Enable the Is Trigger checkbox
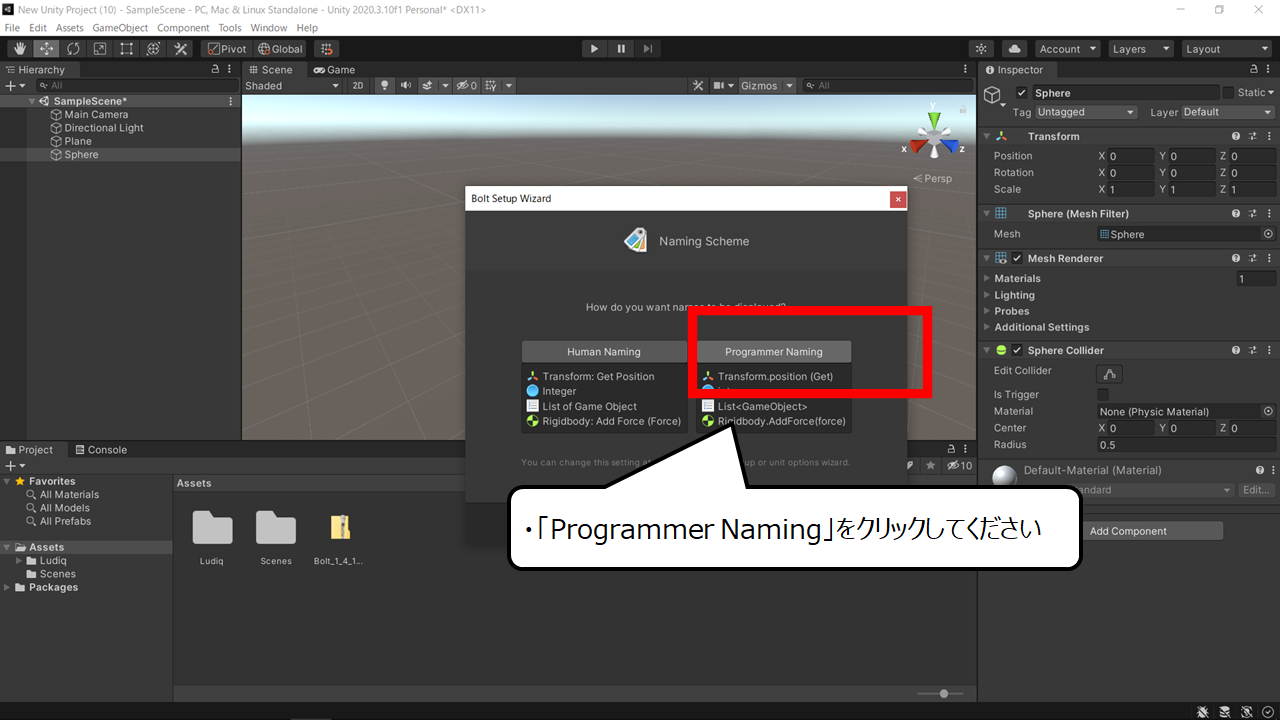 point(1103,395)
